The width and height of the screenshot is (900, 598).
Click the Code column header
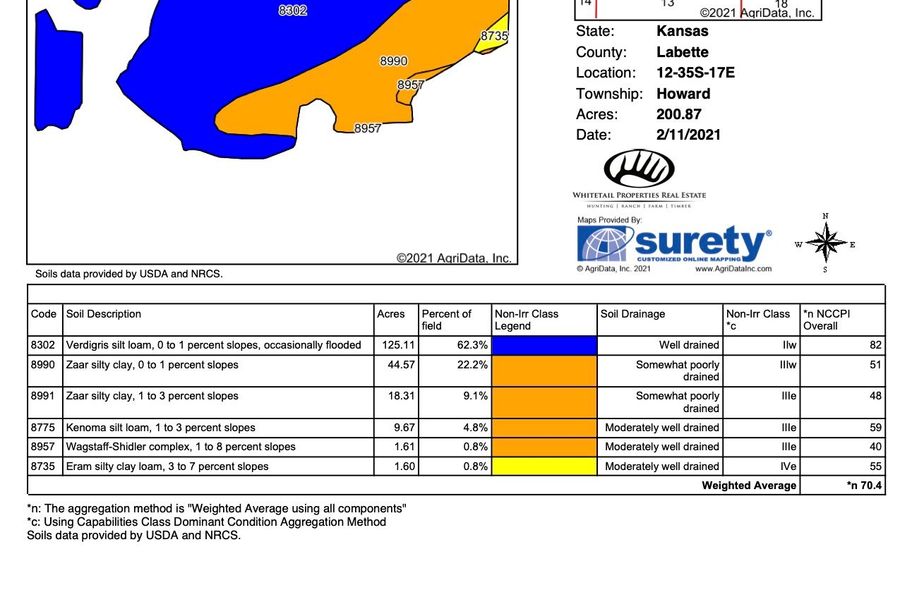pos(44,314)
